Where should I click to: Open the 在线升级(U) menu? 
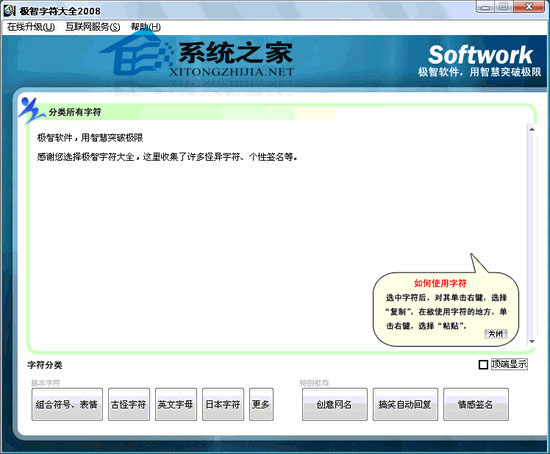31,27
